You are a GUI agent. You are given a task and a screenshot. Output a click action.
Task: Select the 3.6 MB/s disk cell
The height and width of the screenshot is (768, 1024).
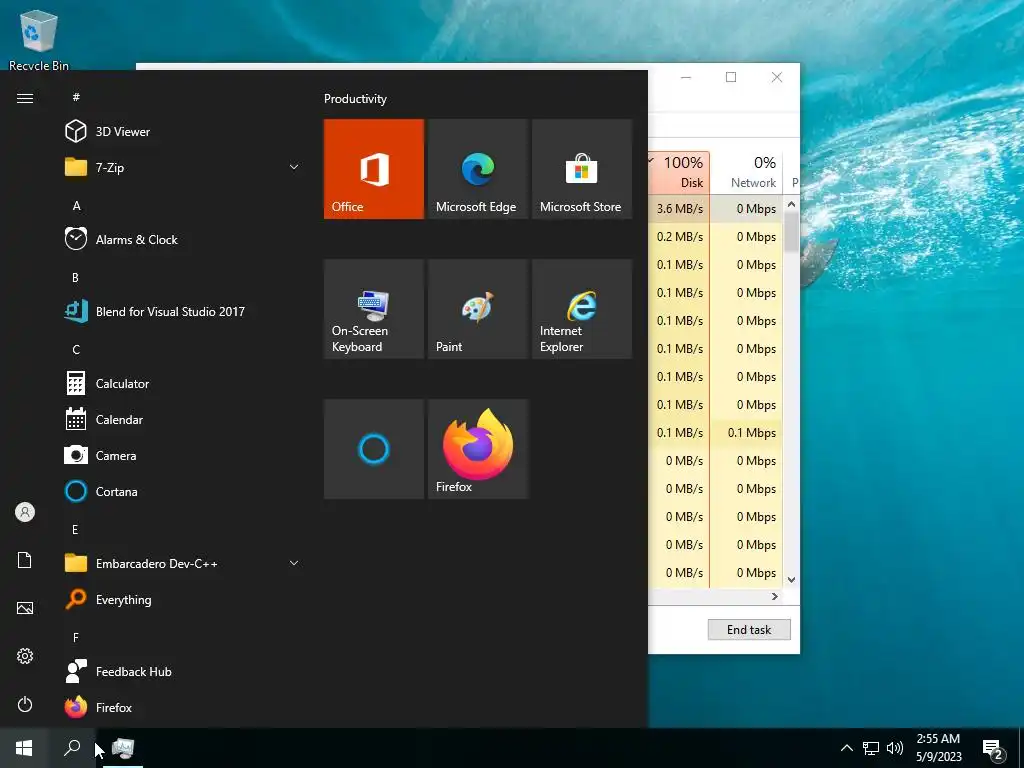click(x=679, y=208)
